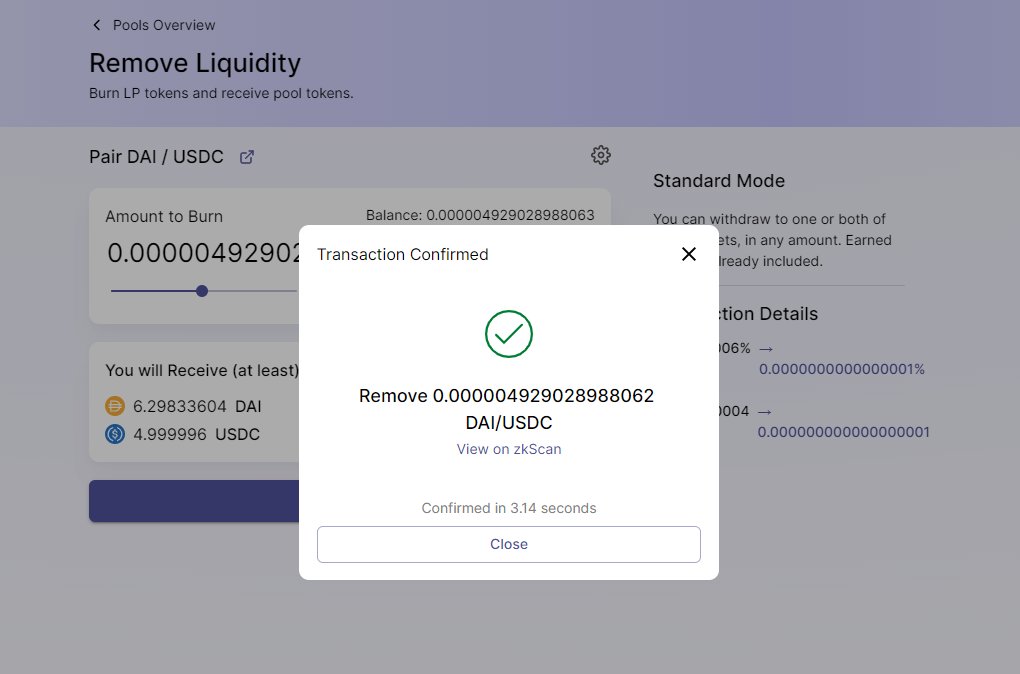
Task: Click the You will Receive (at least) label
Action: click(x=202, y=370)
